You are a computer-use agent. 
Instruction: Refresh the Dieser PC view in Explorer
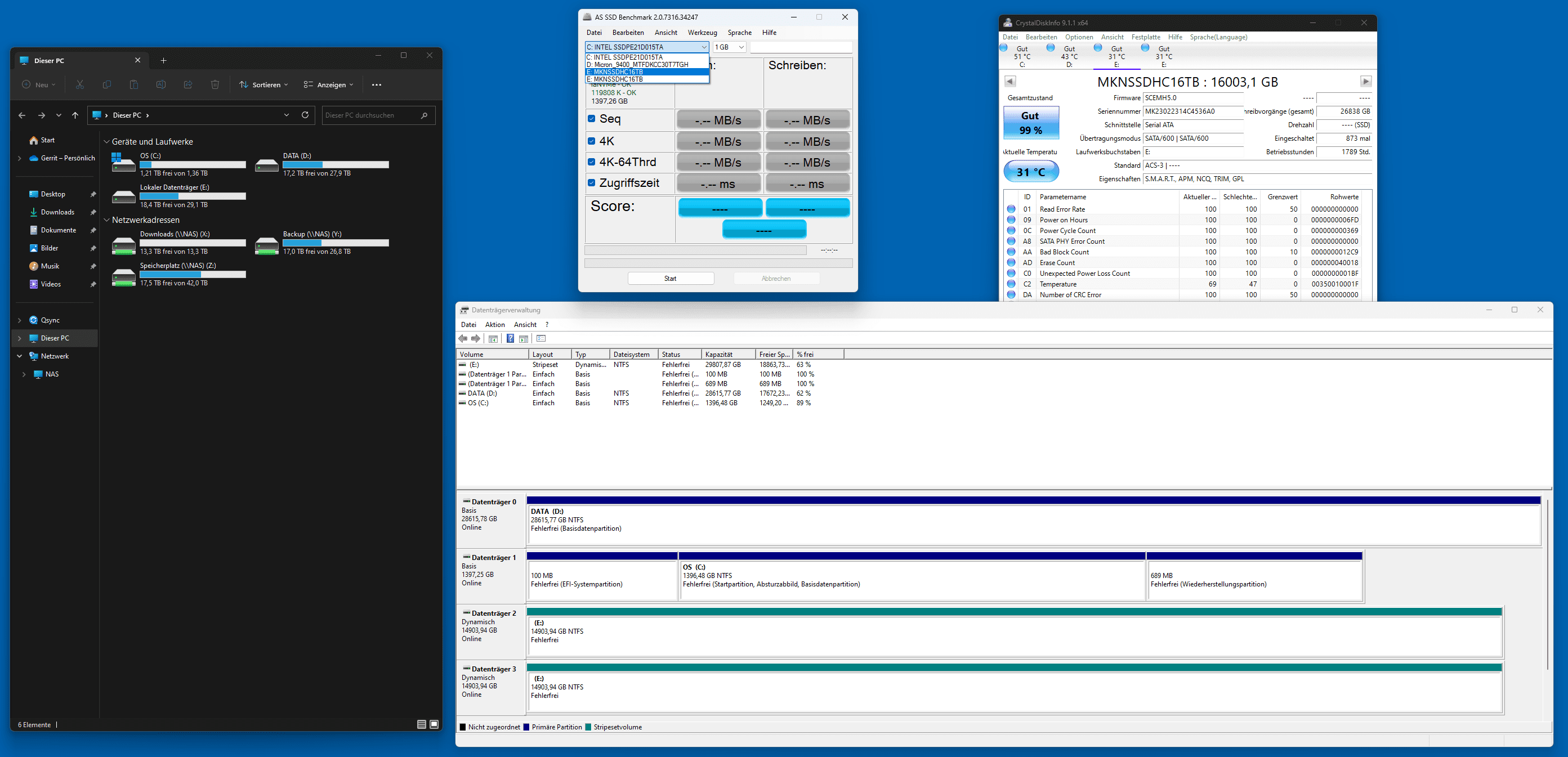[305, 115]
